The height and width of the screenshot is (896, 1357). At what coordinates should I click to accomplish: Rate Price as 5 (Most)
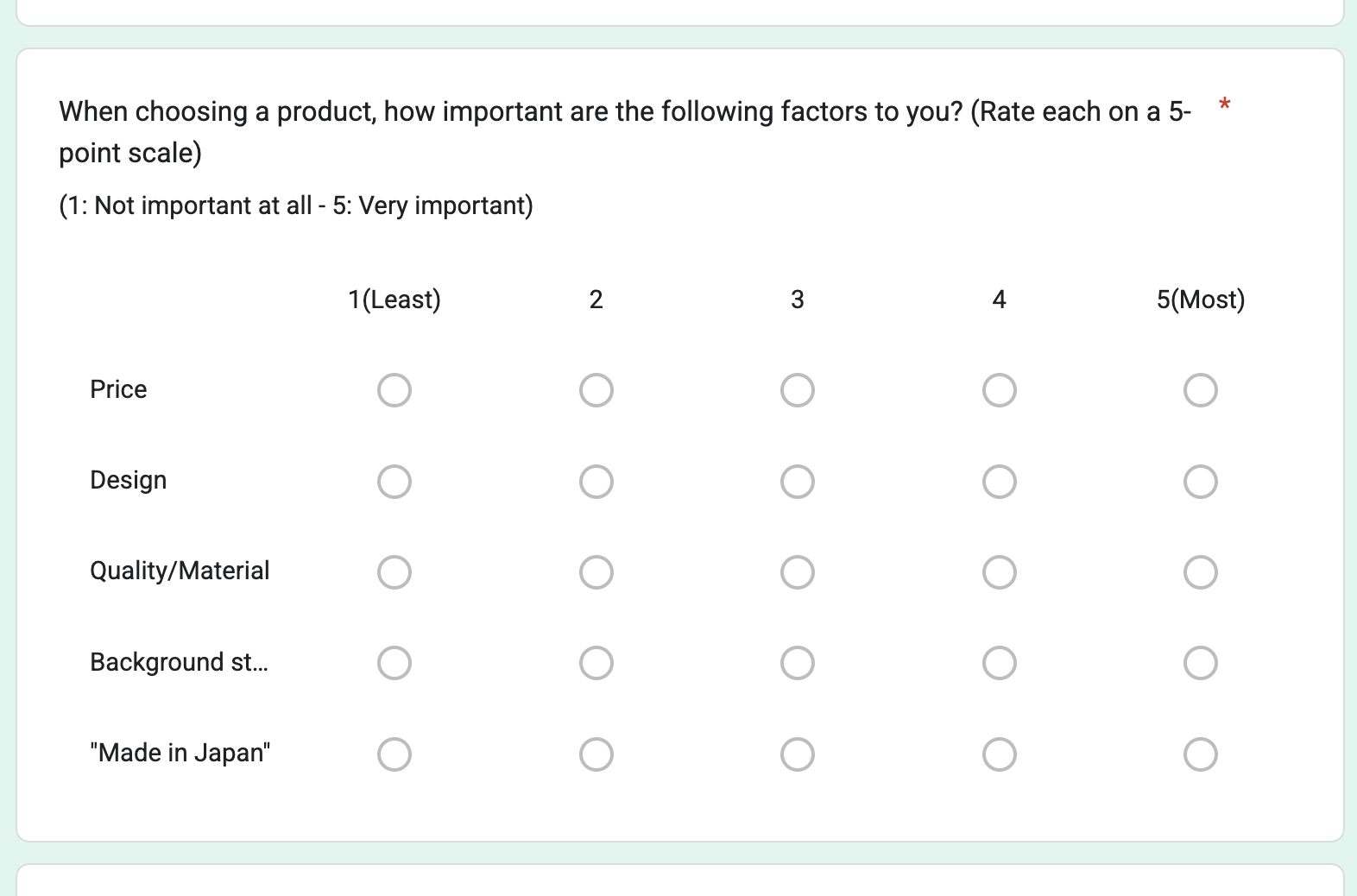click(1201, 390)
